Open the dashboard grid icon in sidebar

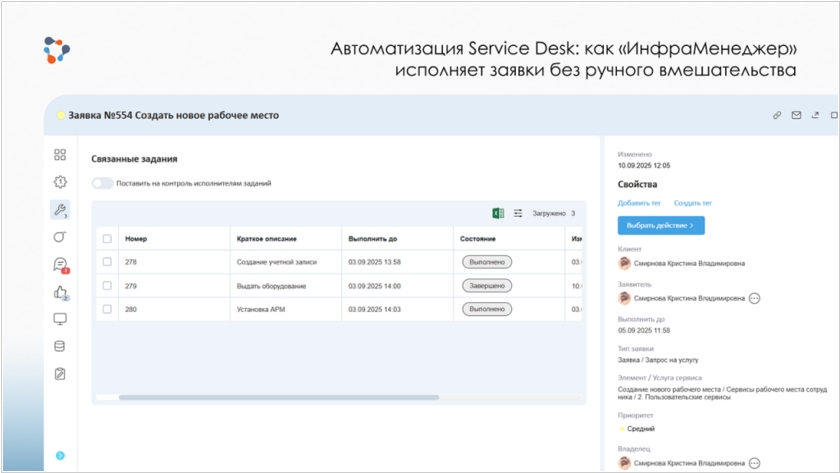[x=60, y=155]
